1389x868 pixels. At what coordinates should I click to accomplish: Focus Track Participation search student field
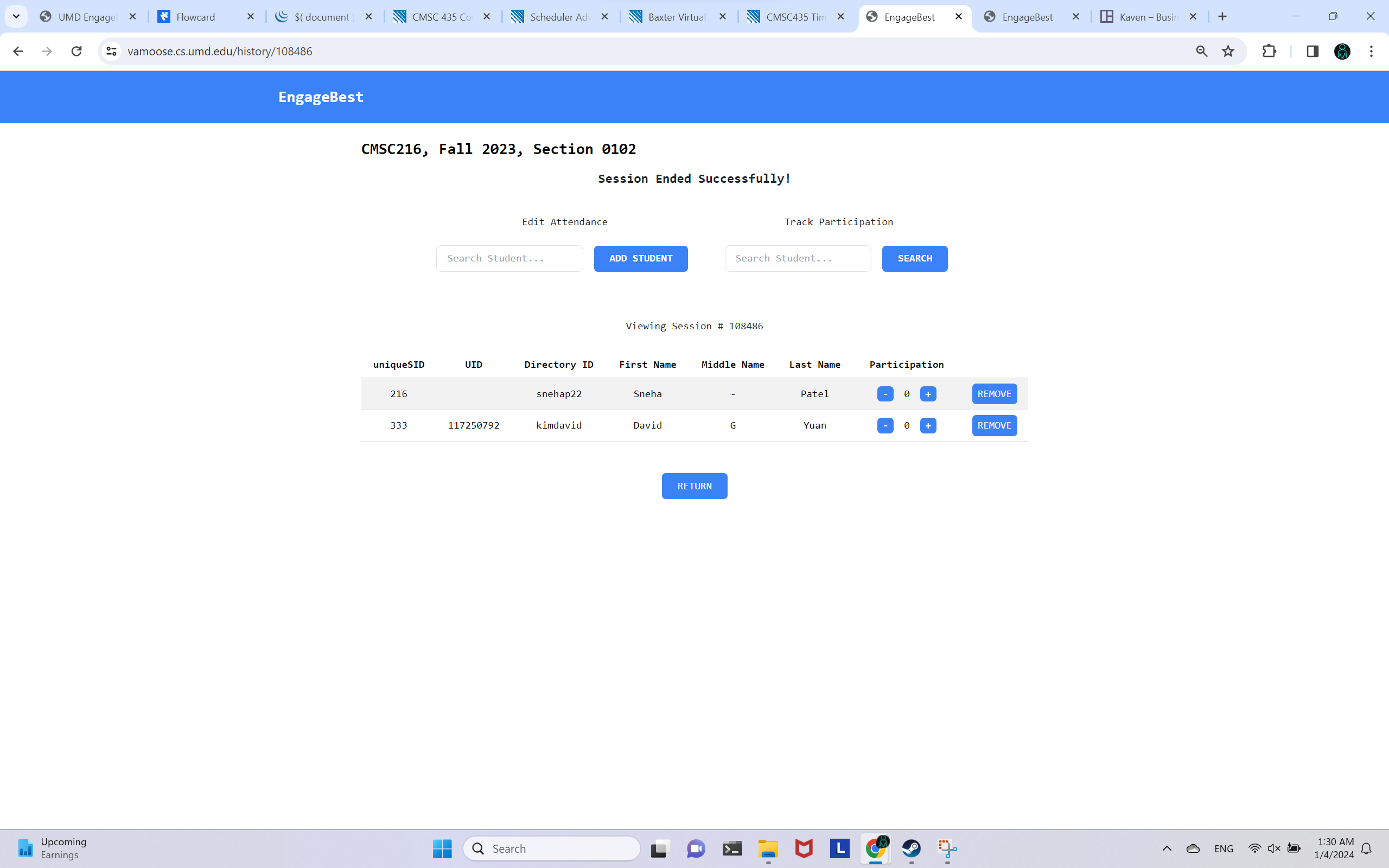click(798, 258)
